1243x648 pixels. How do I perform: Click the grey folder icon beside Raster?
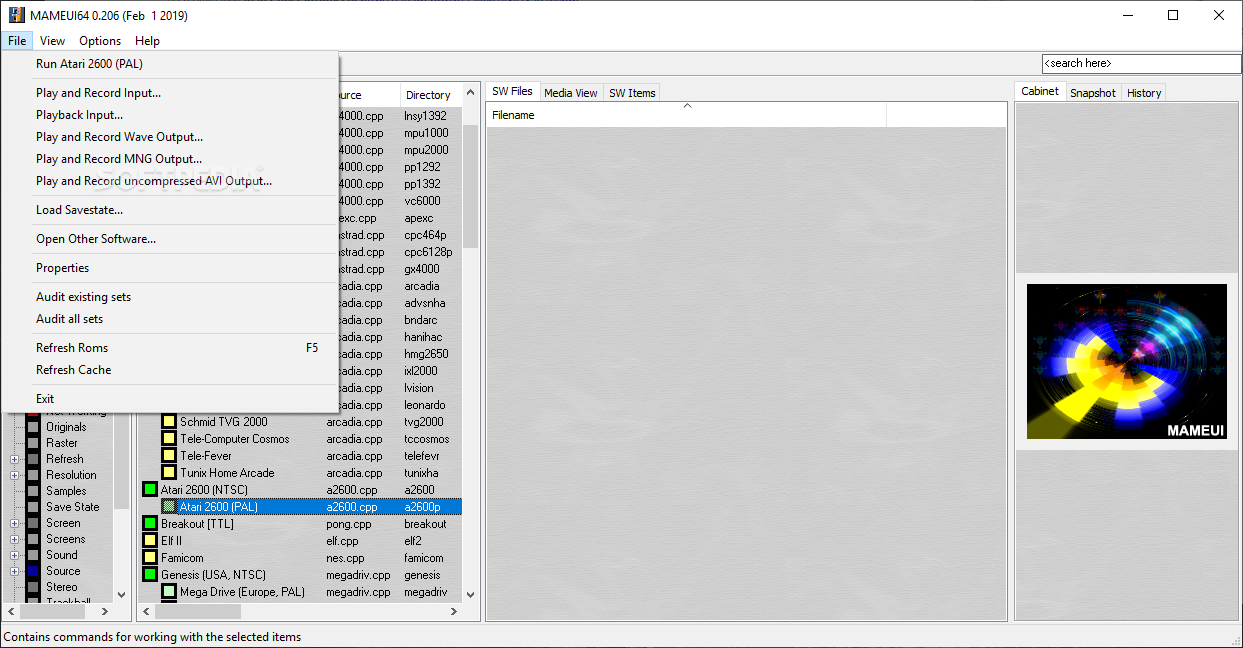coord(33,443)
